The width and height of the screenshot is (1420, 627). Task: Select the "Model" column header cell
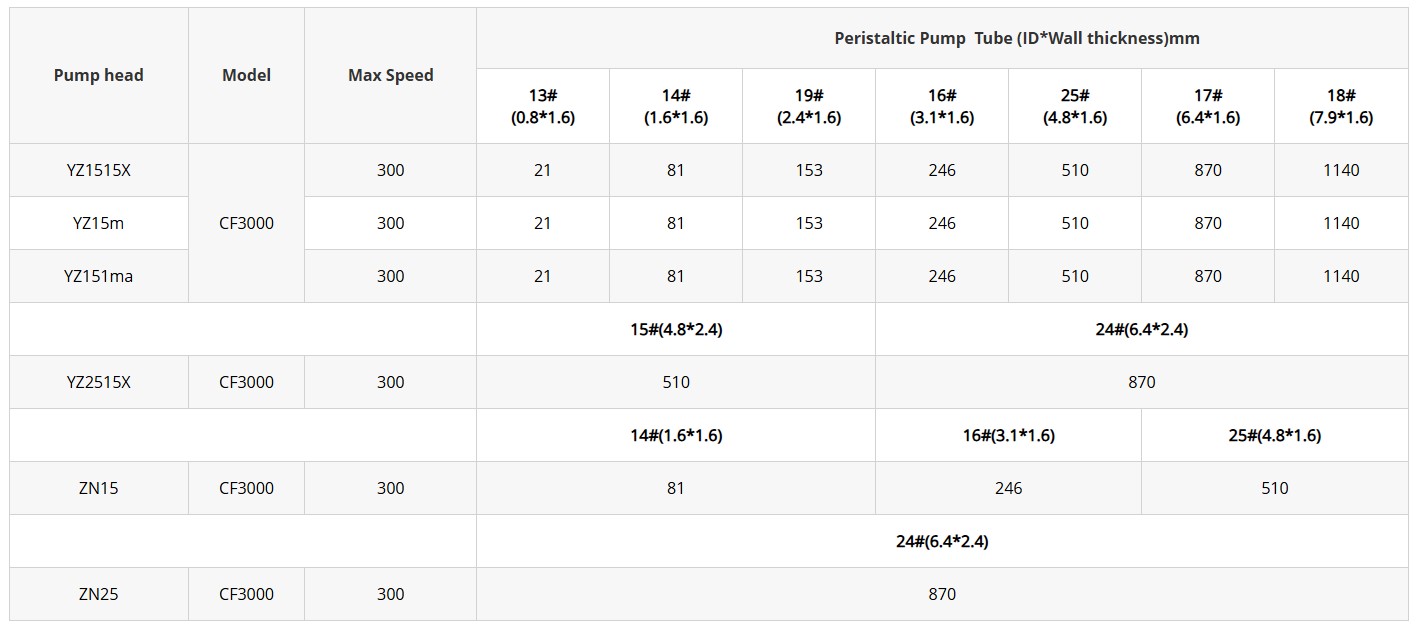(246, 75)
